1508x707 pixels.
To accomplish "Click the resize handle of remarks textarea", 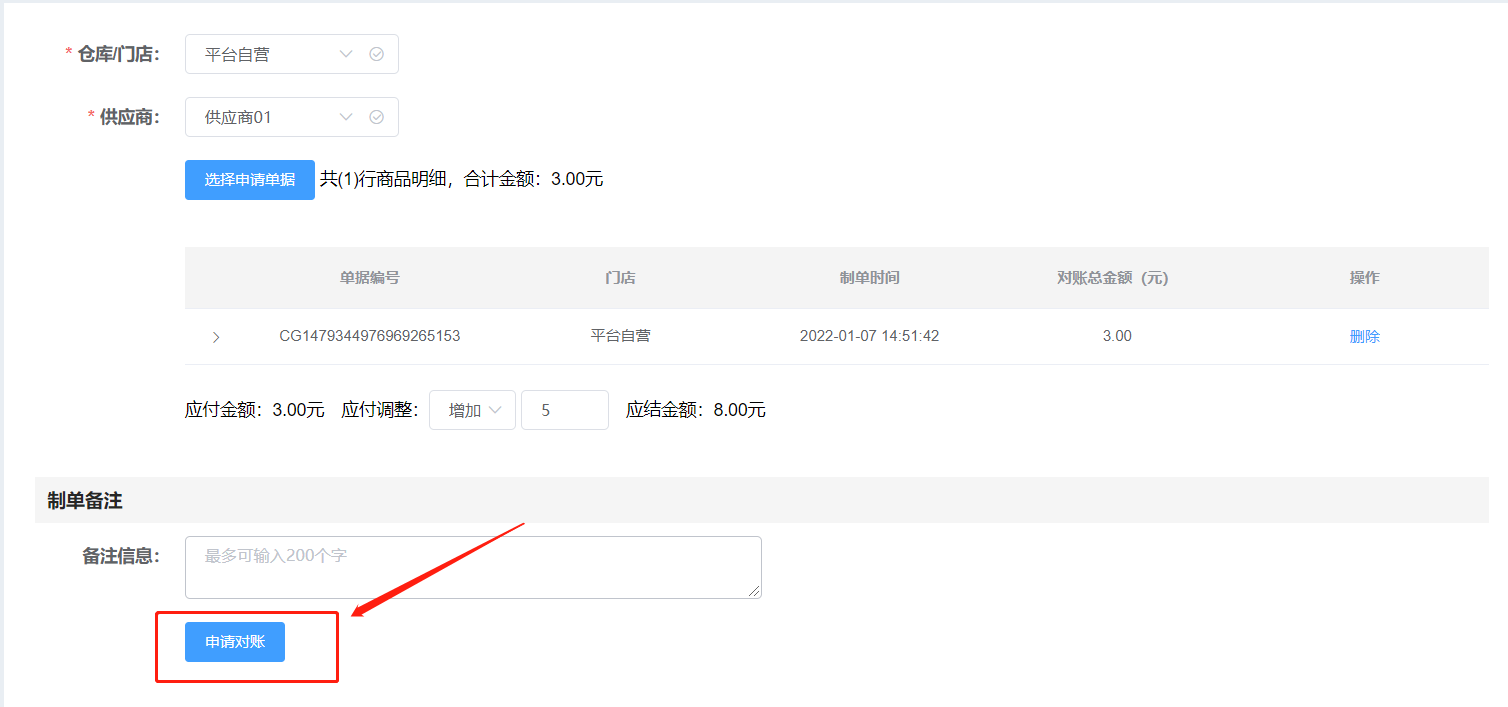I will click(755, 592).
